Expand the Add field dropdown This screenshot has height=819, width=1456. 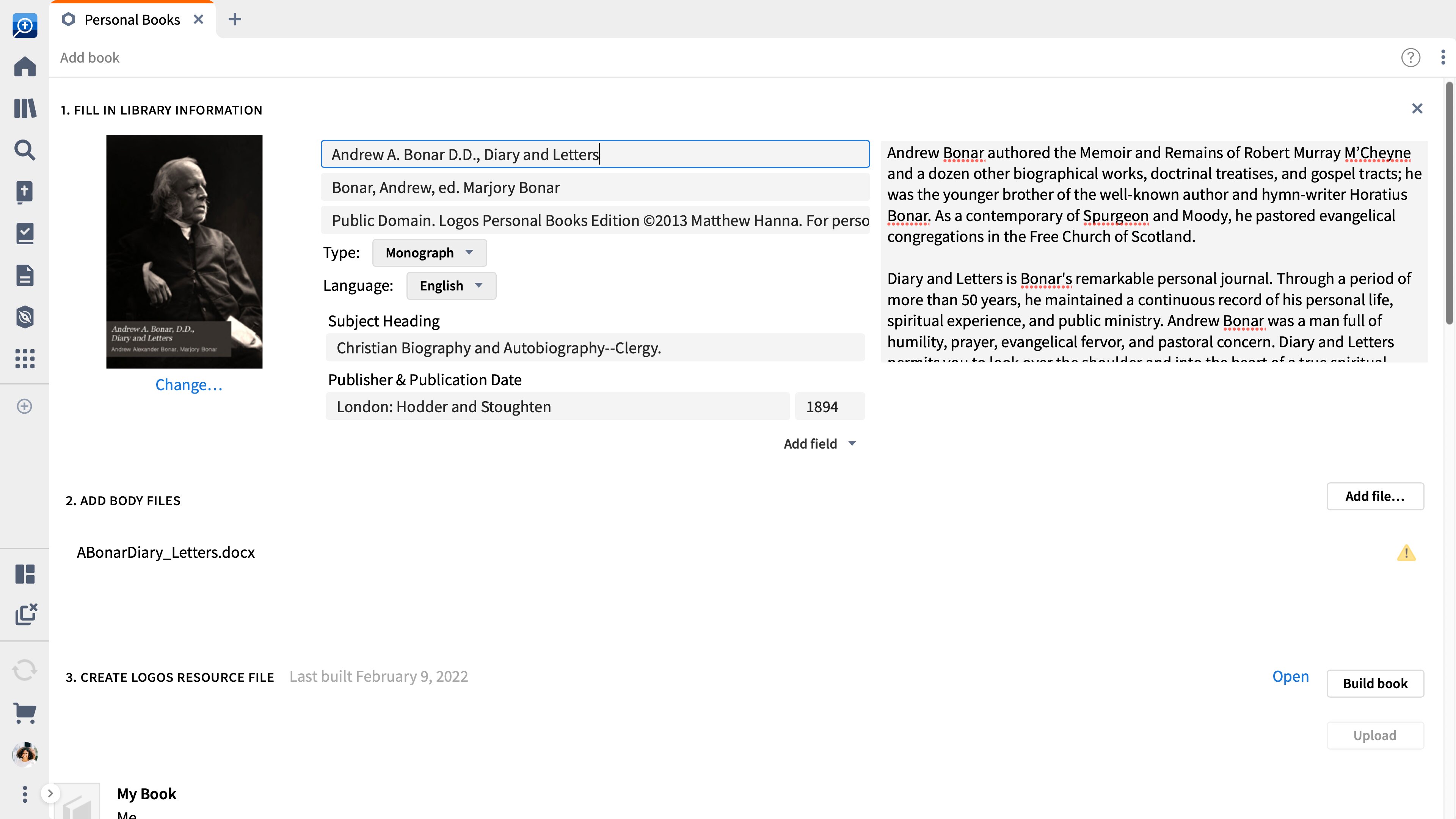pos(820,444)
